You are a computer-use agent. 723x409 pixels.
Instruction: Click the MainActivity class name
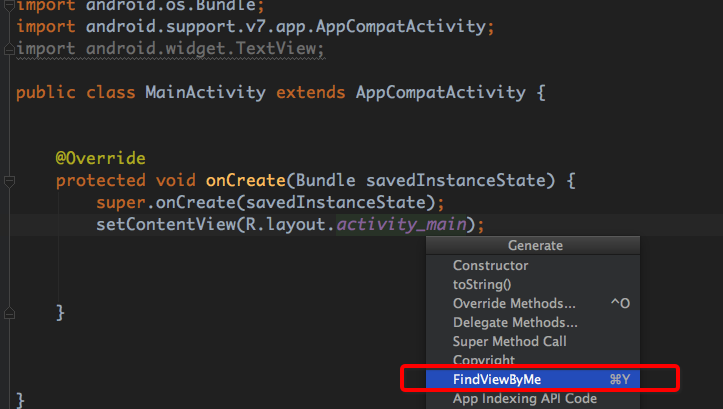tap(205, 93)
